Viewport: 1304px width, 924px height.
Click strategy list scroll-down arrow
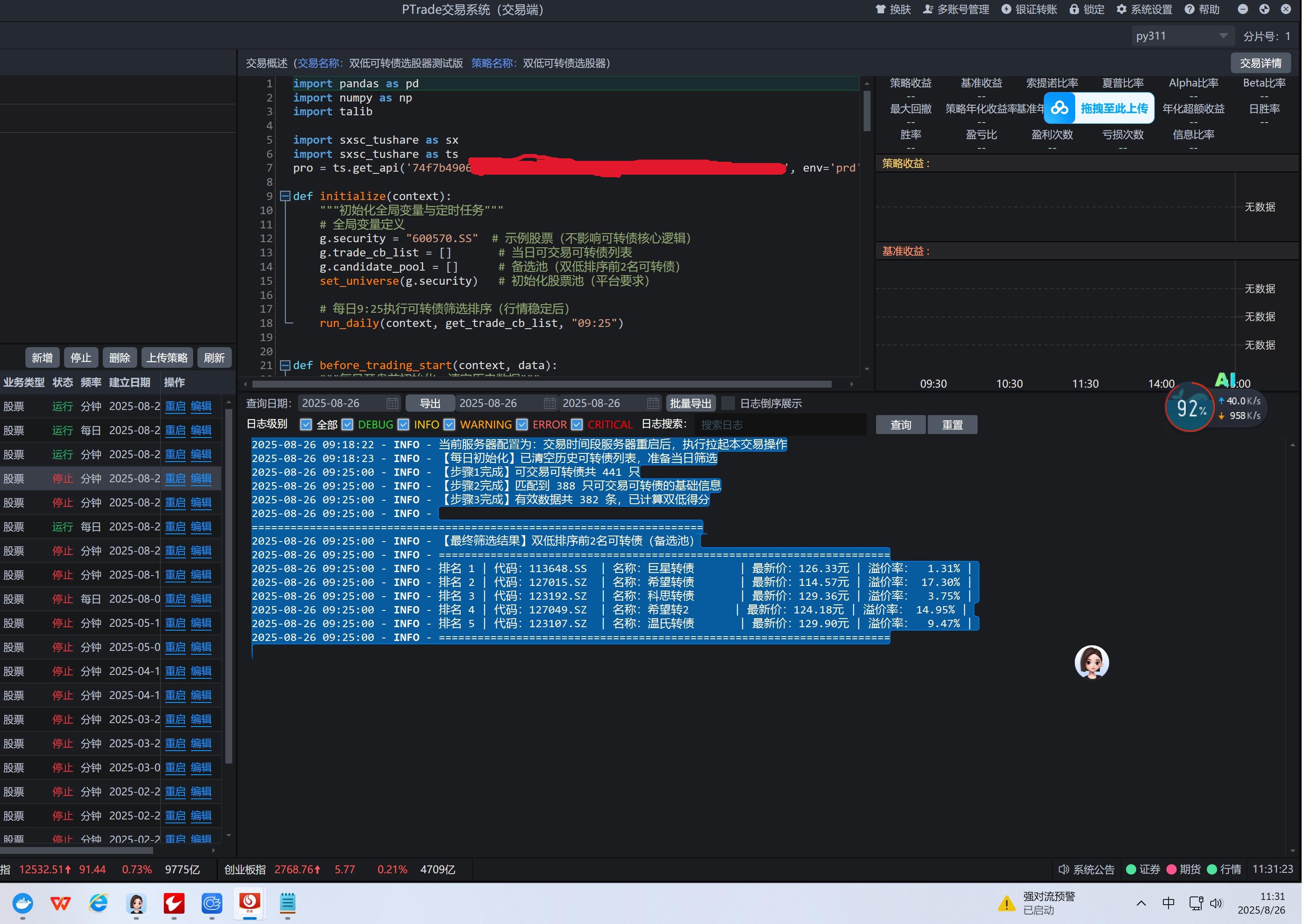point(229,836)
